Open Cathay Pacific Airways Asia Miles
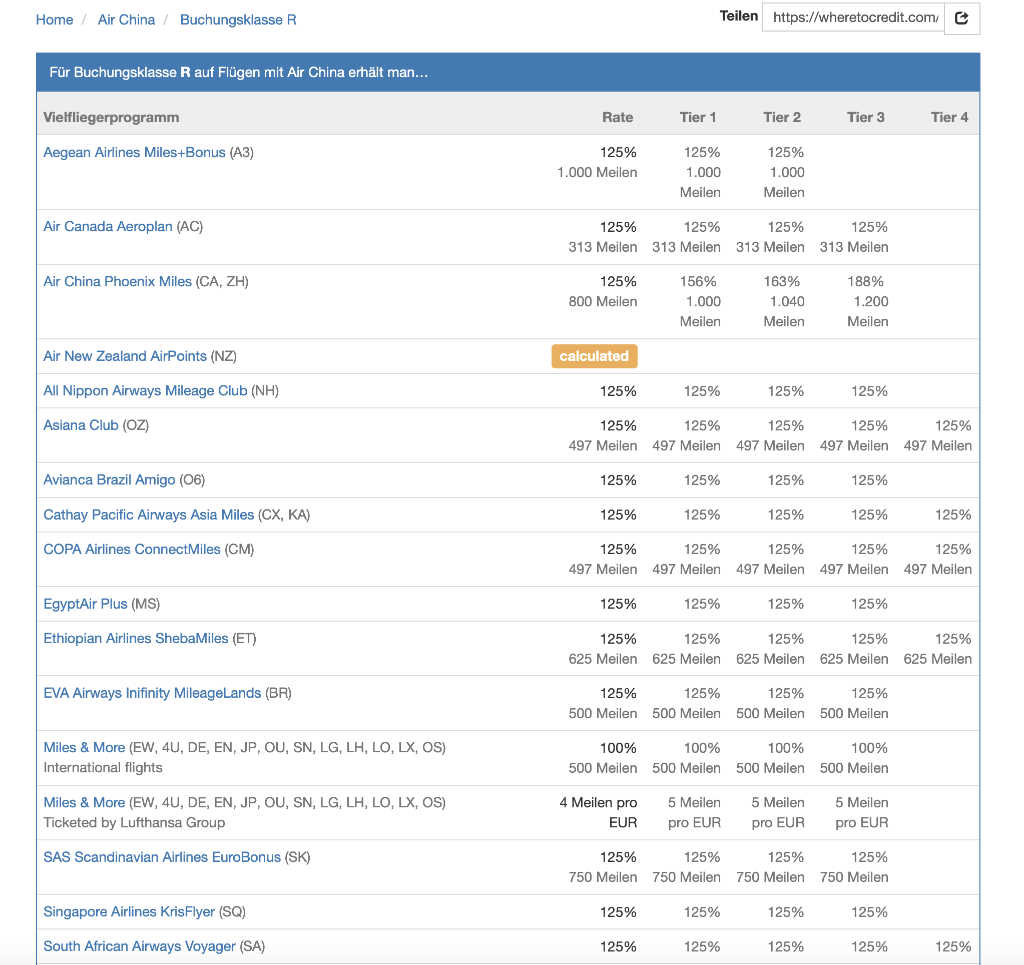This screenshot has width=1024, height=965. point(148,514)
